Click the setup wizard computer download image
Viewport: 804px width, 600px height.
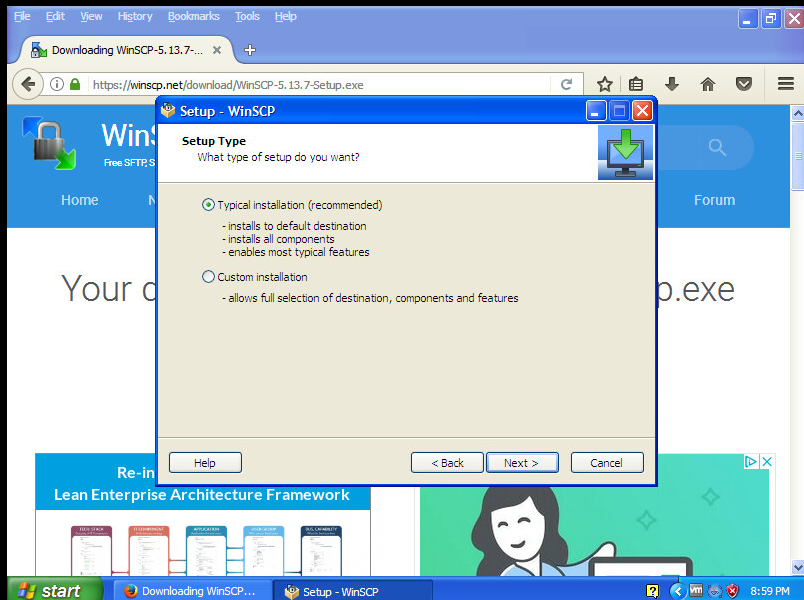pos(626,153)
